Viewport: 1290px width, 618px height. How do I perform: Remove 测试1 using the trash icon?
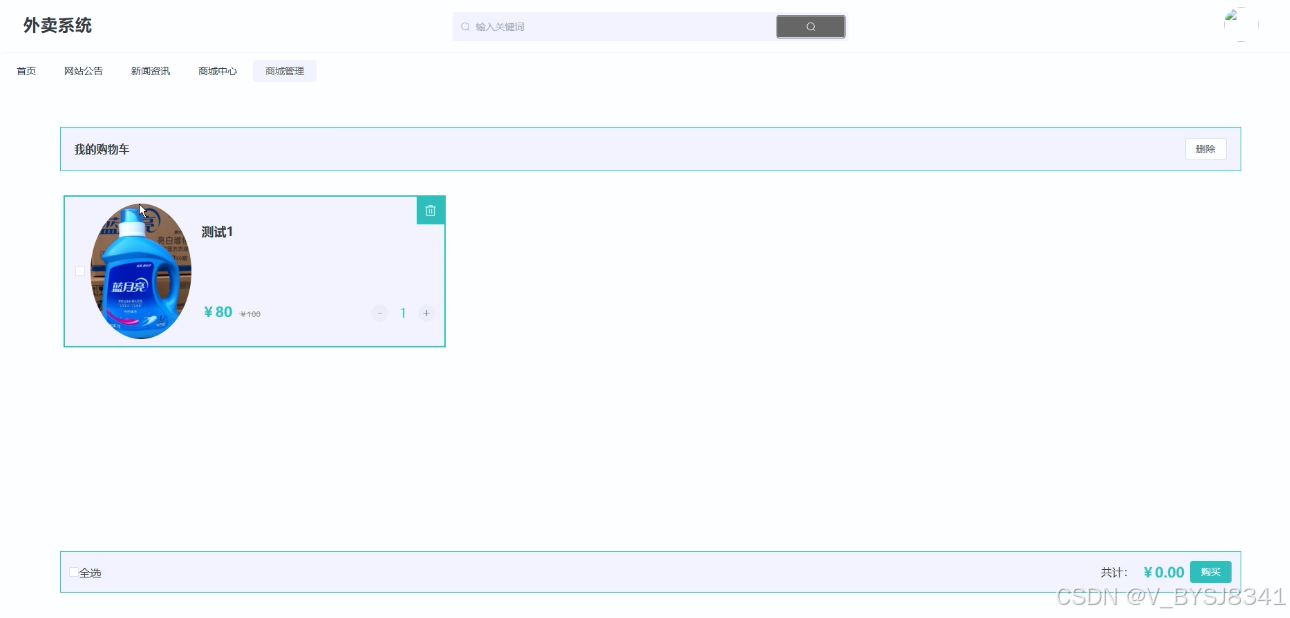point(431,210)
